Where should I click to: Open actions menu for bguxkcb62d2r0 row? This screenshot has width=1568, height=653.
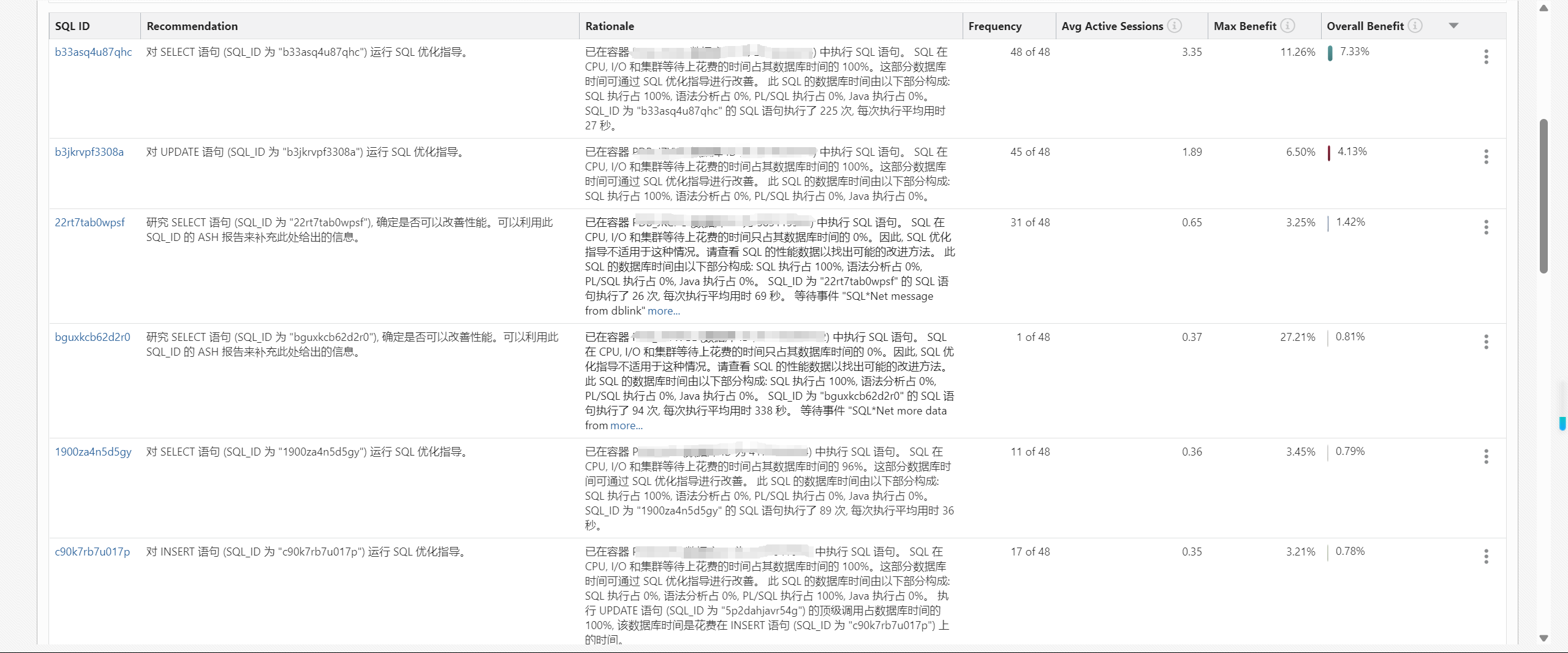pyautogui.click(x=1486, y=342)
